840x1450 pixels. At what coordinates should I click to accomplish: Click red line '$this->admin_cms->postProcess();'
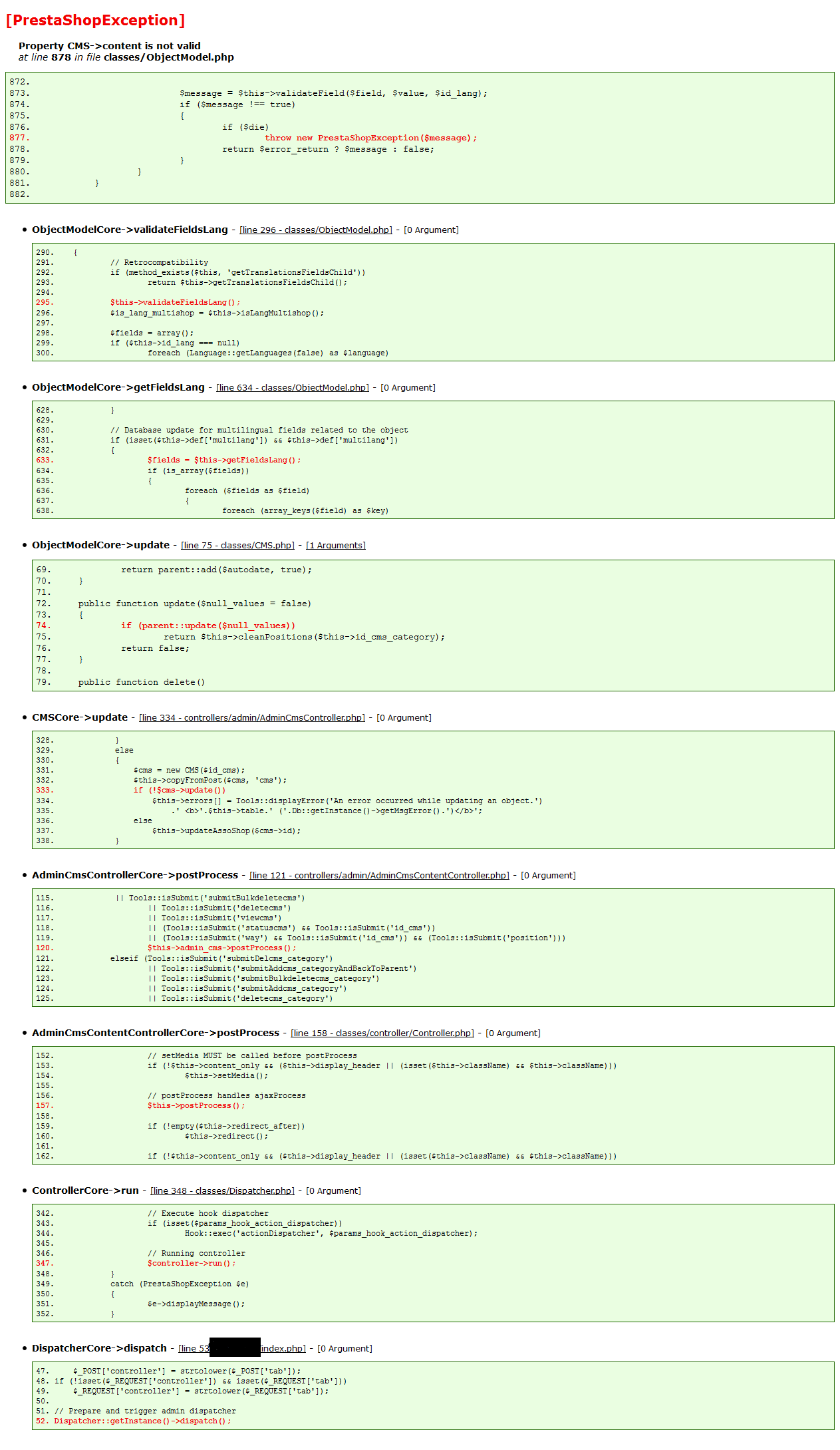click(222, 948)
